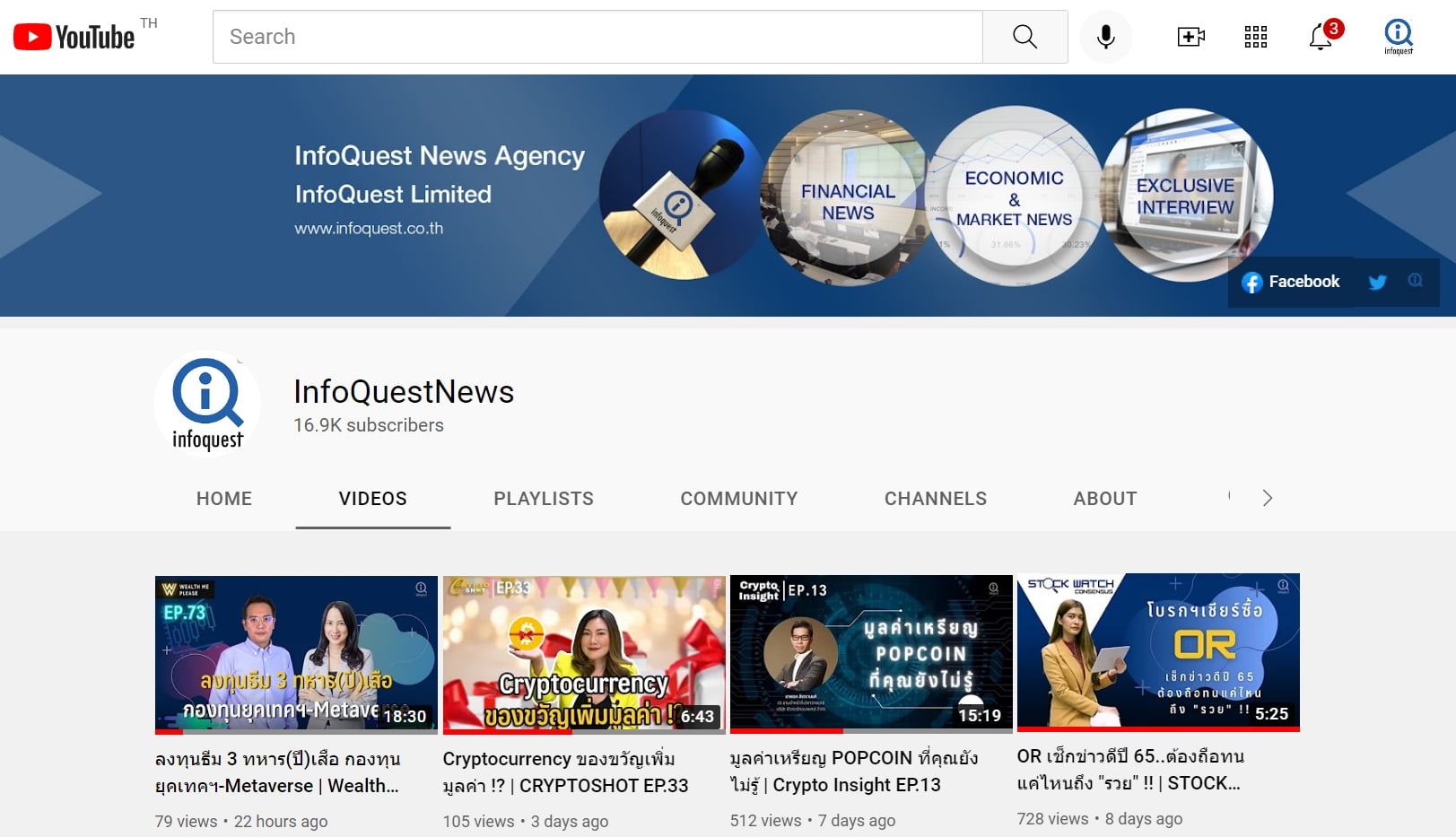Viewport: 1456px width, 837px height.
Task: Click the YouTube logo to go home
Action: pyautogui.click(x=74, y=37)
